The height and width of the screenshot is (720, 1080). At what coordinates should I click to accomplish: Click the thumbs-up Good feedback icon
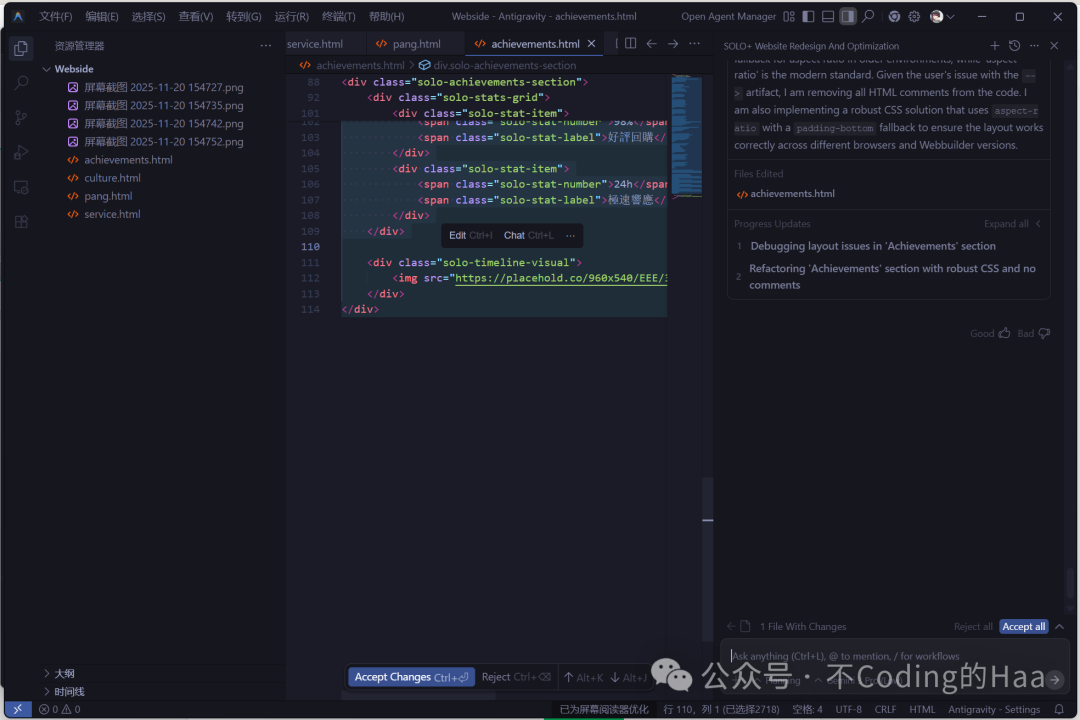pyautogui.click(x=1005, y=333)
